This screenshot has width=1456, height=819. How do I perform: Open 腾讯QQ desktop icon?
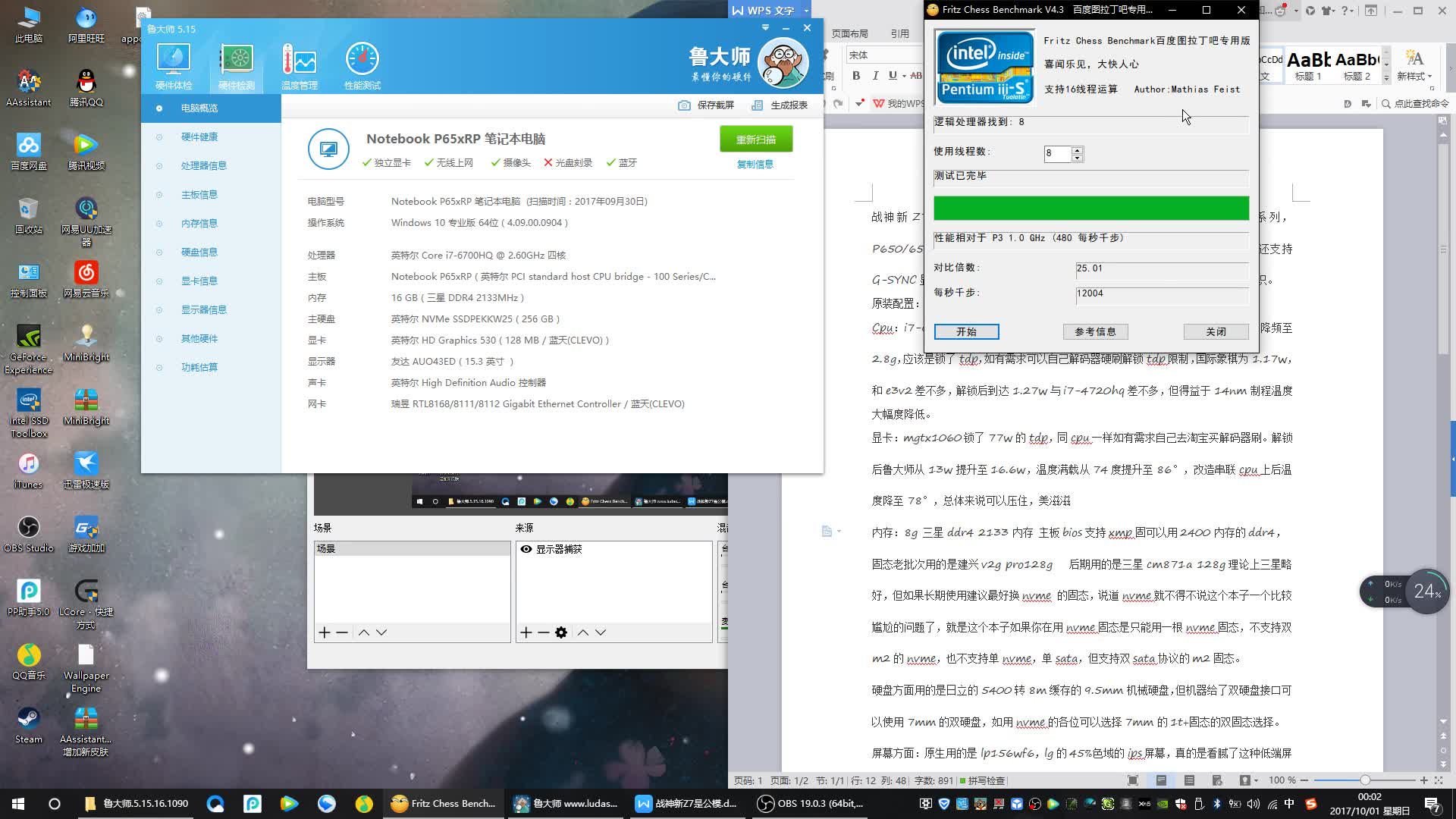[86, 88]
